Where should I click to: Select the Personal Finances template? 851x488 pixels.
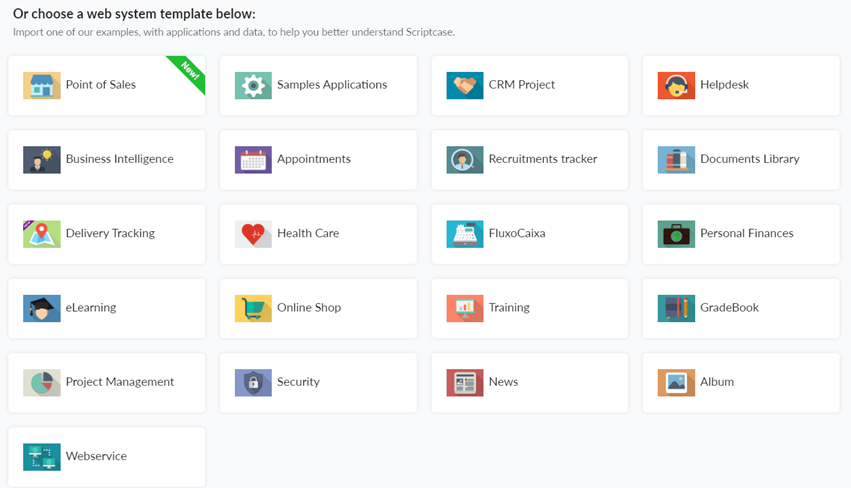(x=746, y=233)
